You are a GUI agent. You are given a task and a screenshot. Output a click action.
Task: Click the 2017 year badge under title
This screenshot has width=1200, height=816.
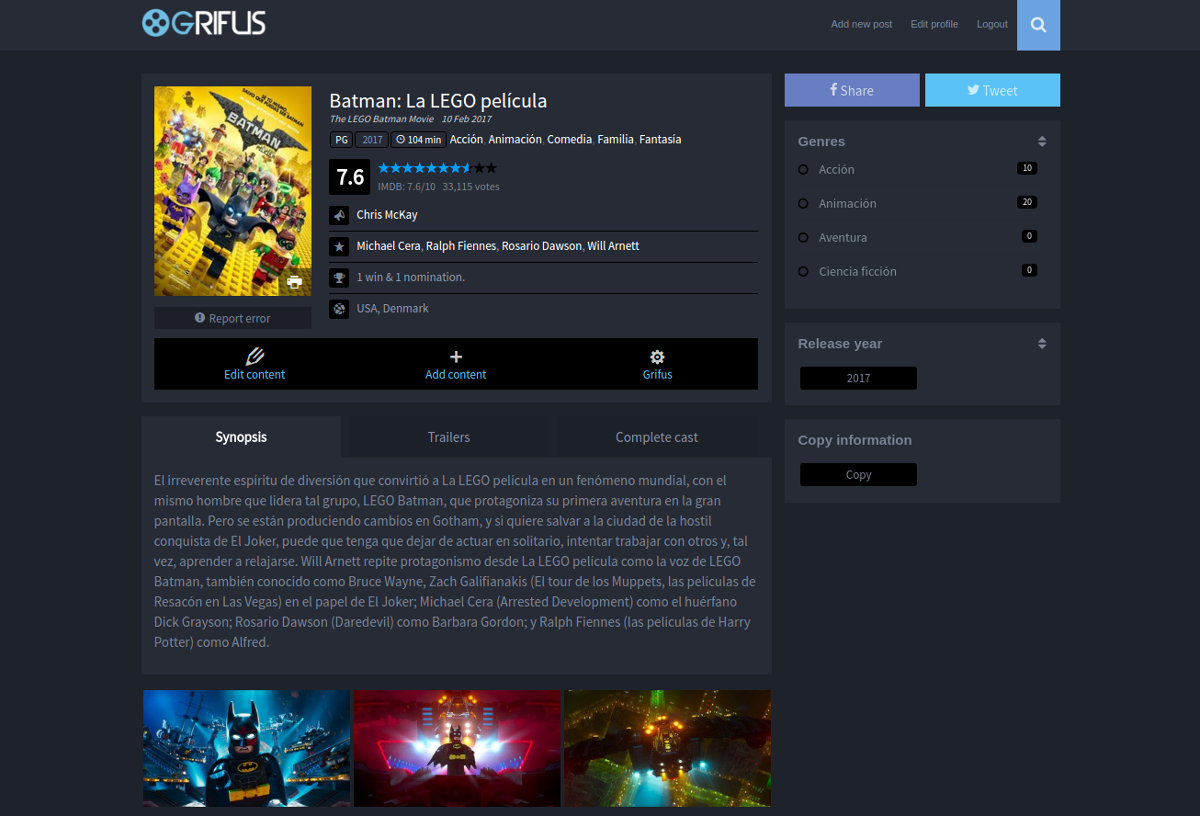tap(372, 140)
